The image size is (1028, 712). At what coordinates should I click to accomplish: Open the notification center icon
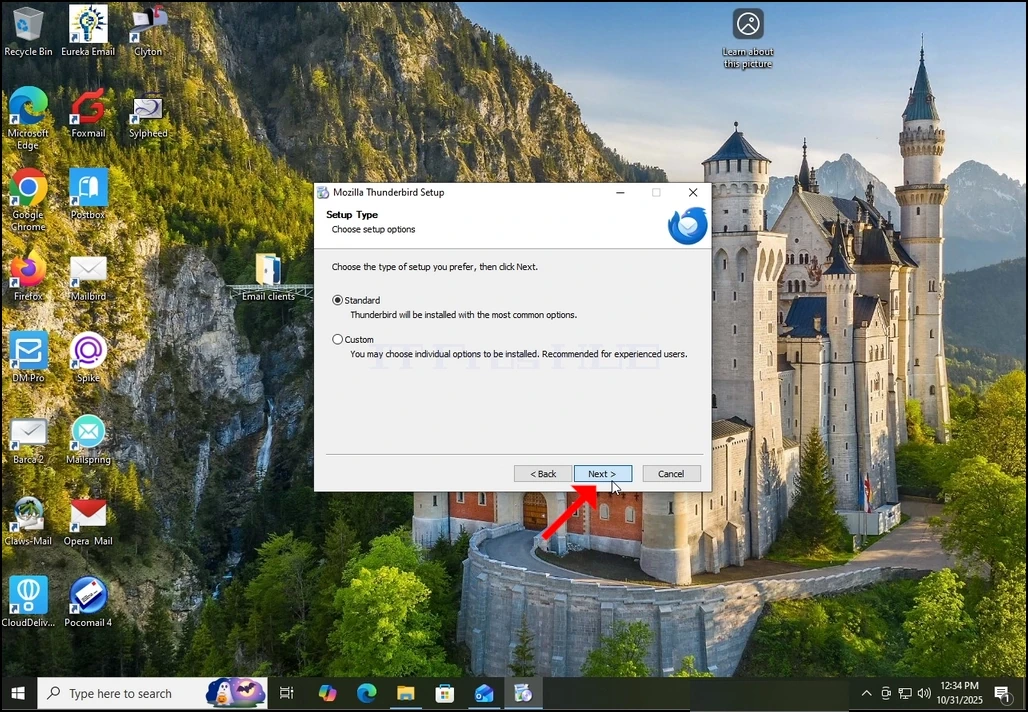click(1001, 694)
